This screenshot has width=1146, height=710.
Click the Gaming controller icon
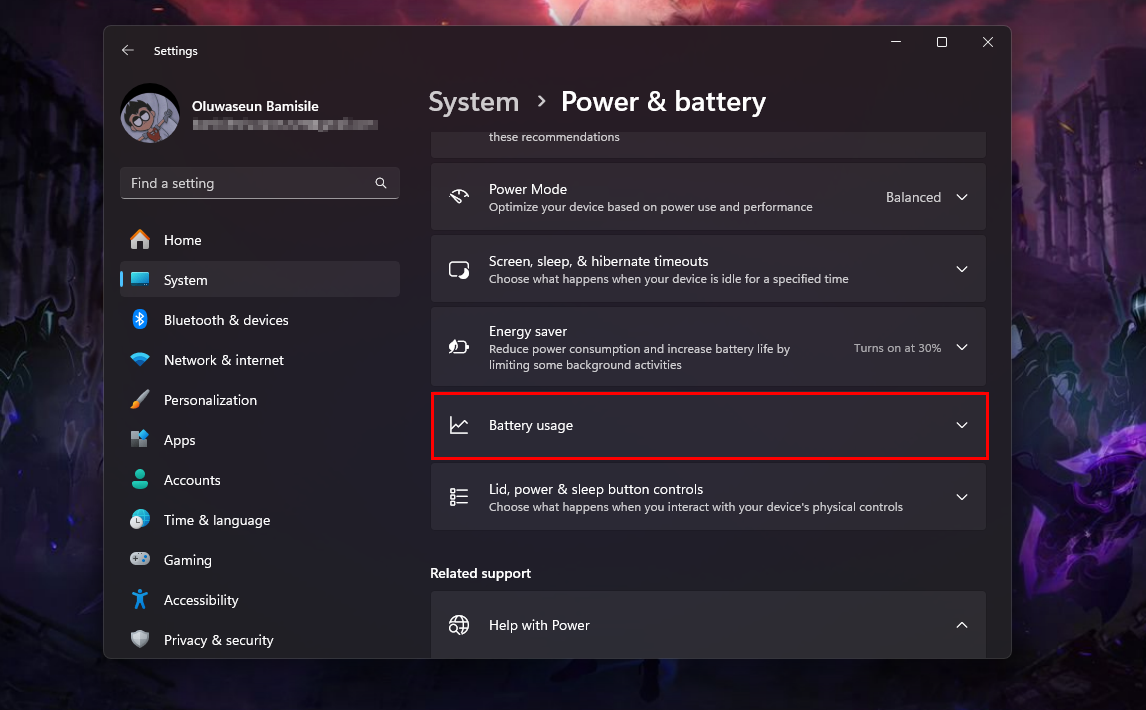tap(140, 559)
